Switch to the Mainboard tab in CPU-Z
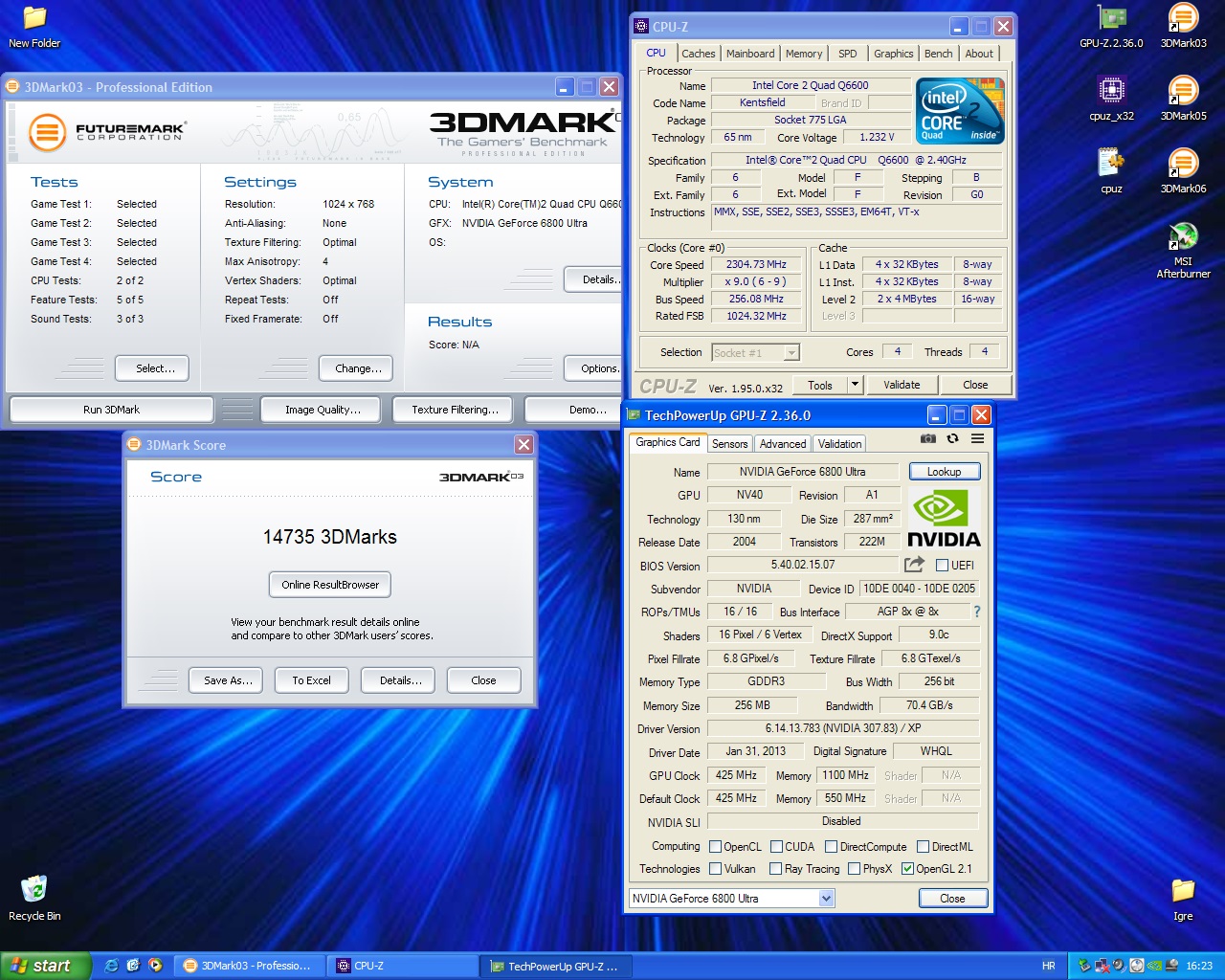This screenshot has height=980, width=1225. pos(750,54)
